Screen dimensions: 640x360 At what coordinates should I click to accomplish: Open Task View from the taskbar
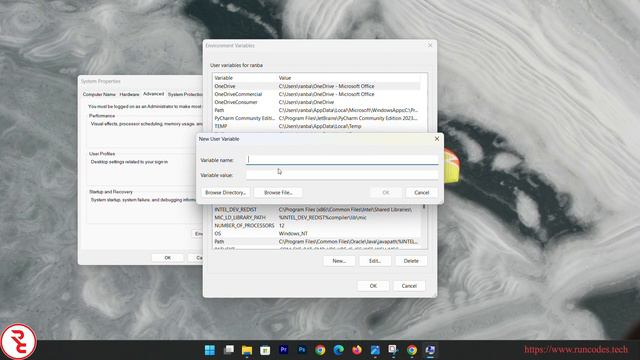229,350
